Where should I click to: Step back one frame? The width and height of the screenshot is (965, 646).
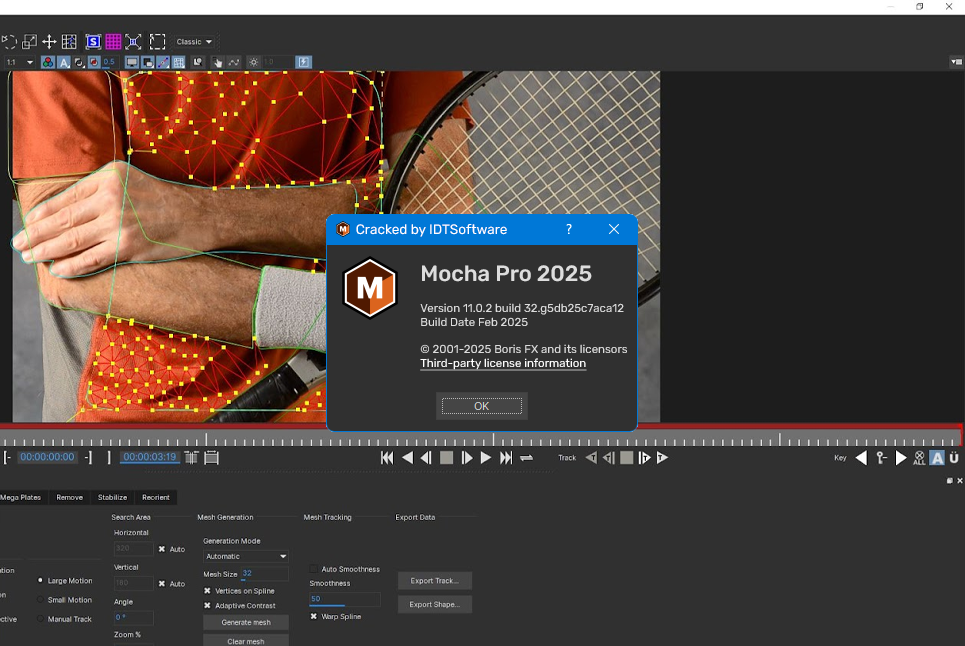point(426,458)
